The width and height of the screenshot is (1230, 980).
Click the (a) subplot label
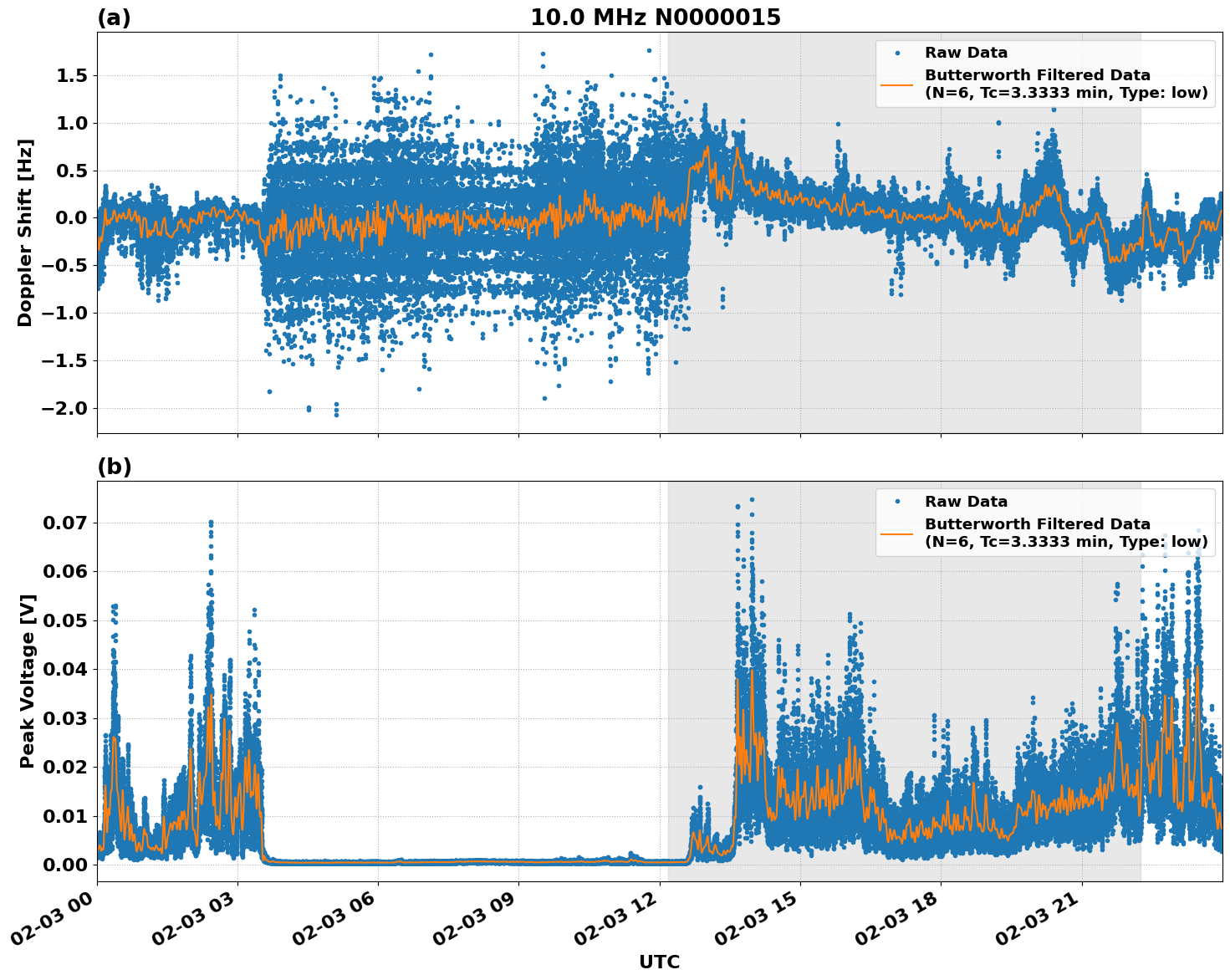[x=114, y=17]
